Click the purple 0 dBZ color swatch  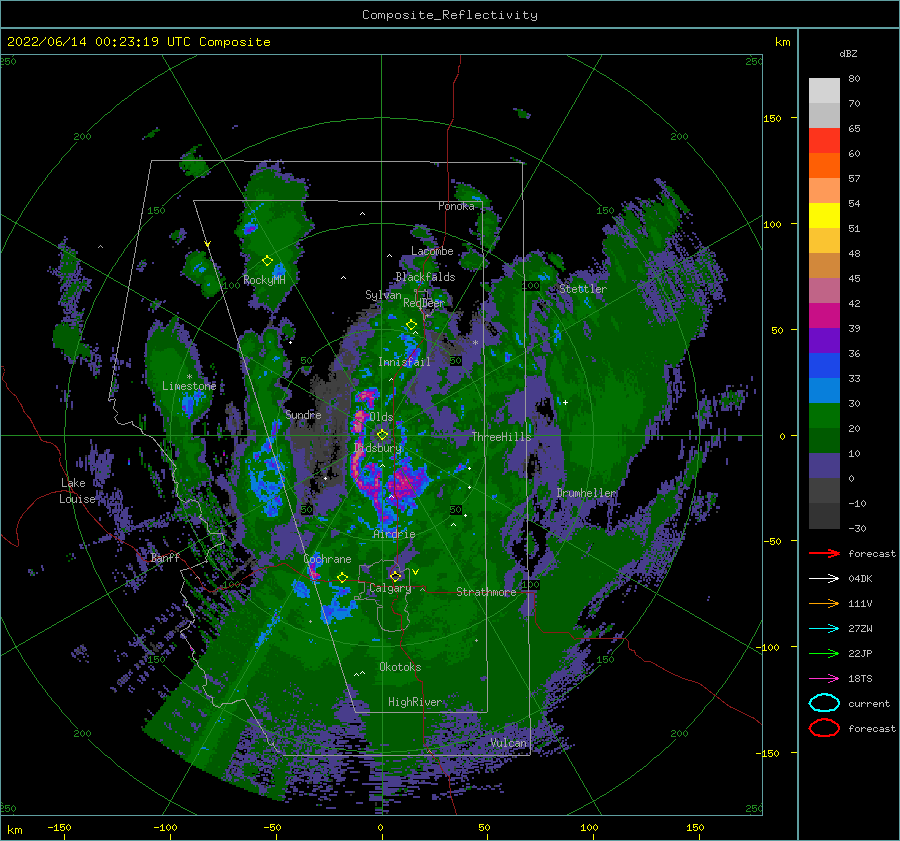coord(824,466)
